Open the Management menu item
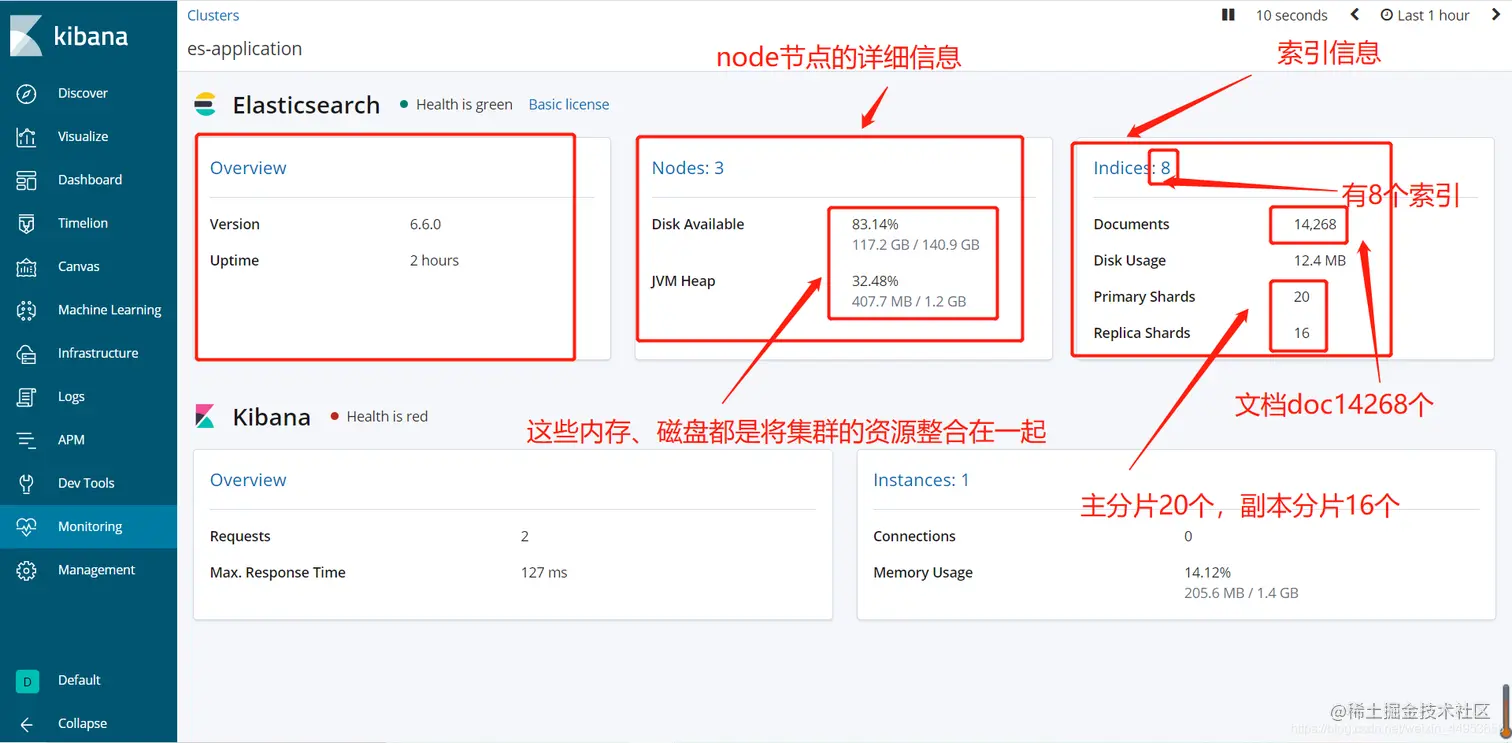The height and width of the screenshot is (743, 1512). [x=97, y=570]
